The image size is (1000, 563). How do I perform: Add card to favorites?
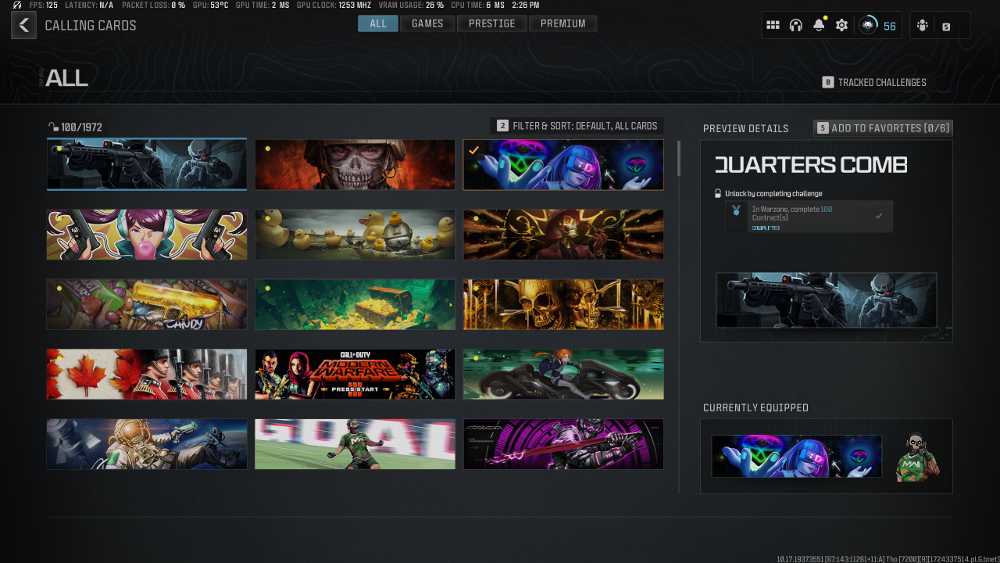coord(883,128)
